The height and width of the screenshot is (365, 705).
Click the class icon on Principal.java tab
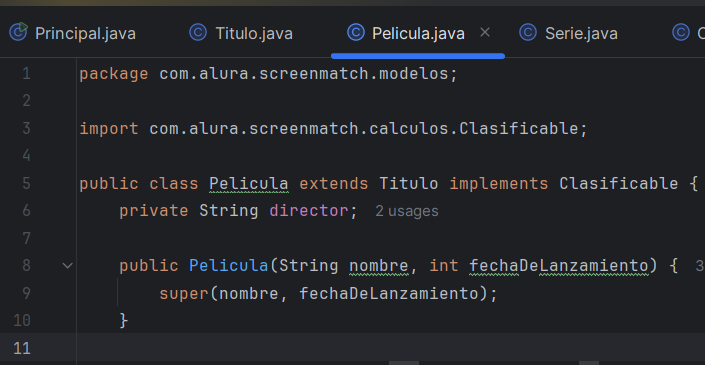pyautogui.click(x=18, y=32)
